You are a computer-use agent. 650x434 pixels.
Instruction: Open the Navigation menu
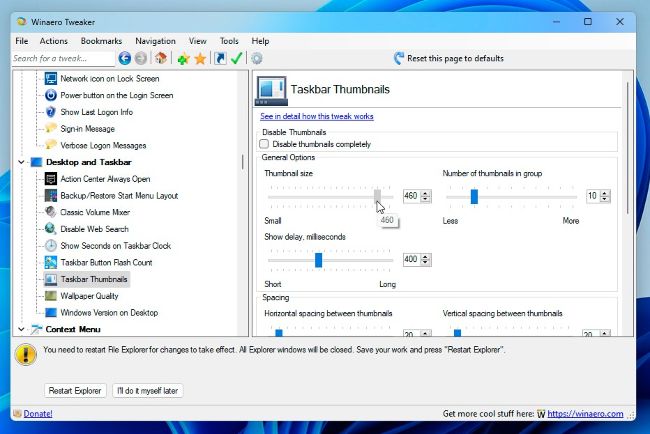[x=155, y=41]
